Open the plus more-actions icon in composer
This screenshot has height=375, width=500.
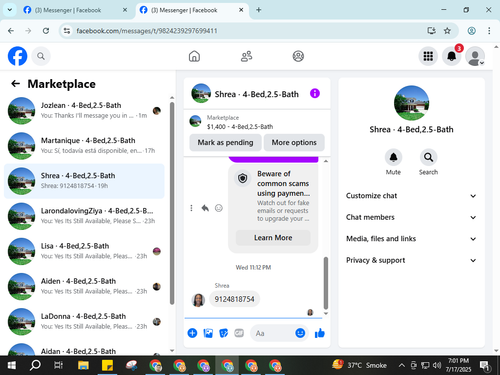[192, 333]
